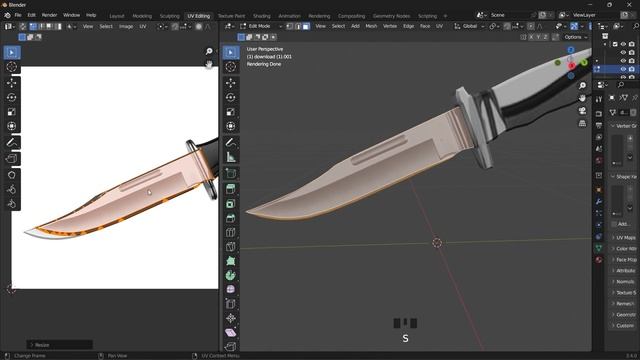Toggle Y mirror axis button
Viewport: 640px width, 360px height.
pyautogui.click(x=538, y=37)
